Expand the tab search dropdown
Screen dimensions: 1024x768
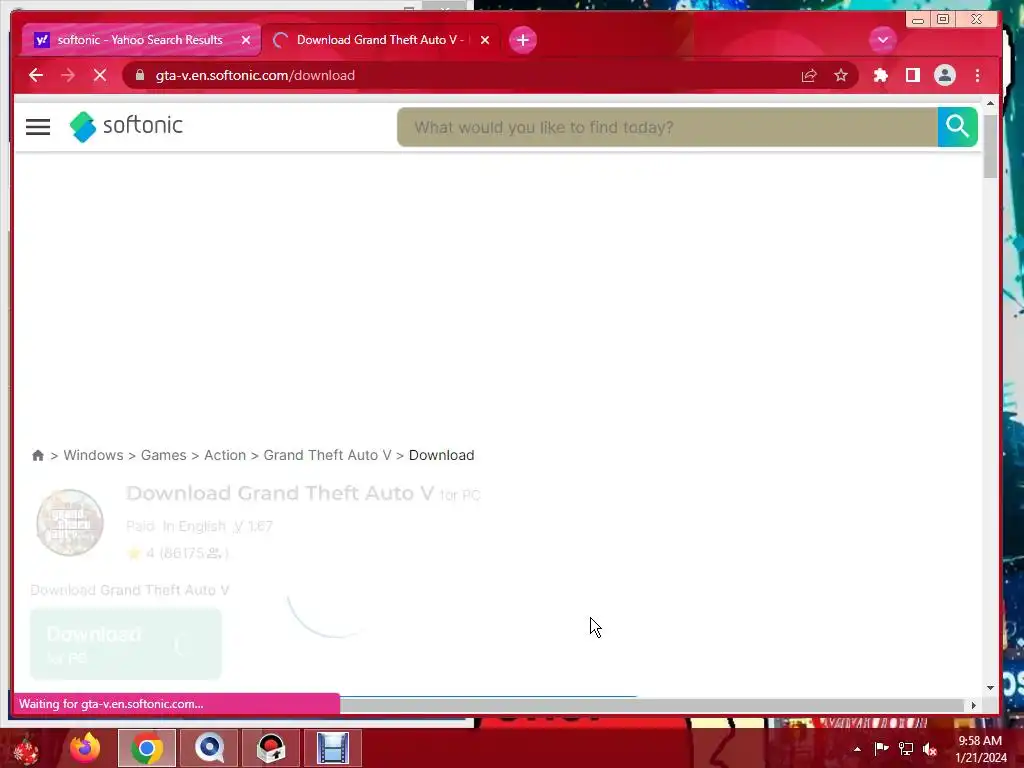coord(882,40)
